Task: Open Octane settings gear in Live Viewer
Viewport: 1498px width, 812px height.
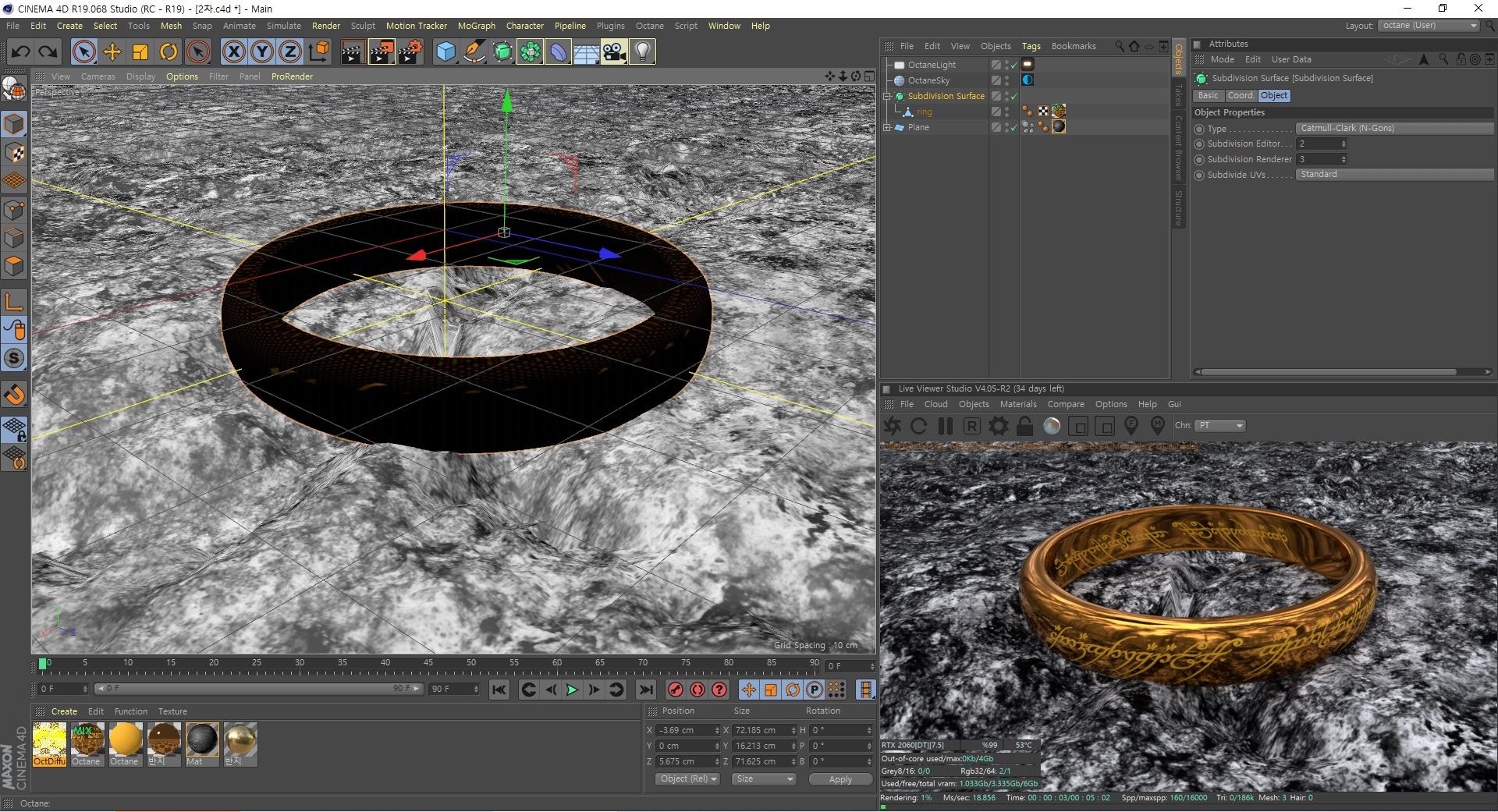Action: 999,426
